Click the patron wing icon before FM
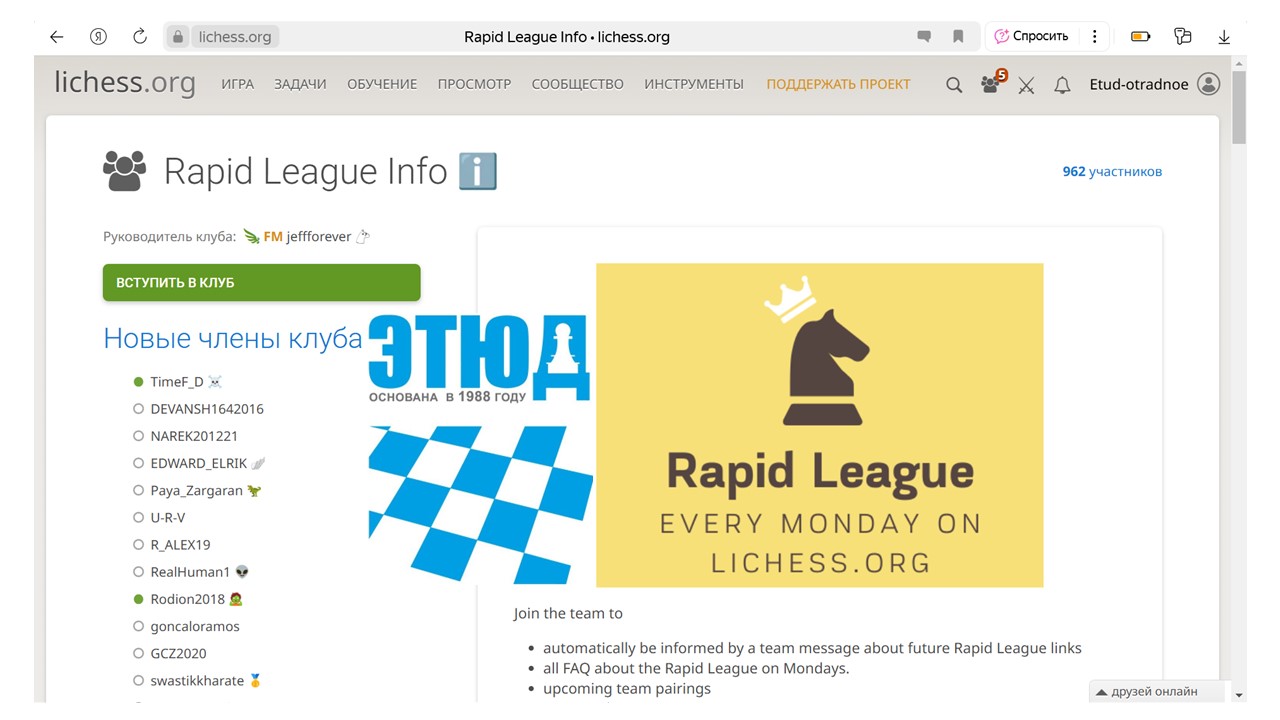 pyautogui.click(x=251, y=237)
